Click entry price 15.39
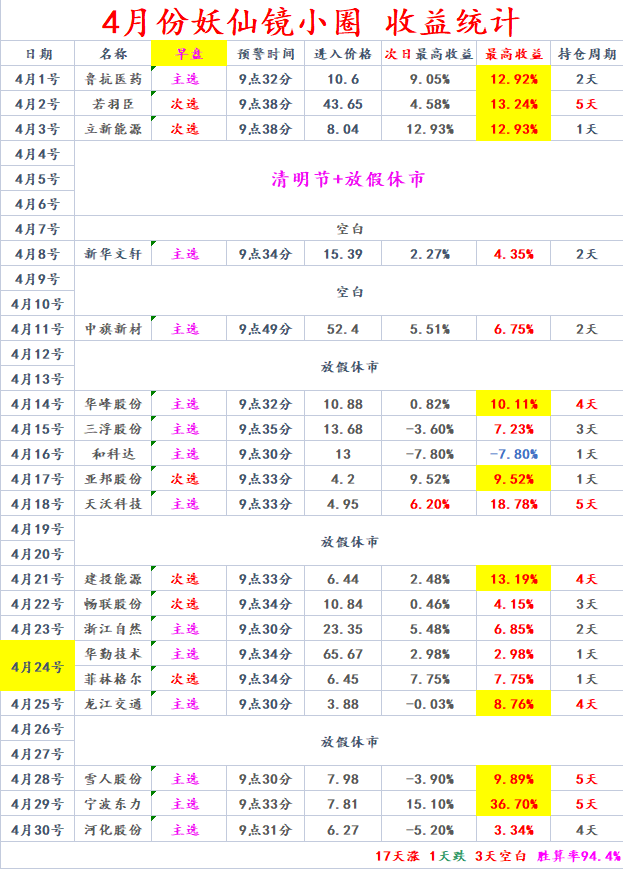Viewport: 623px width, 869px height. [x=343, y=254]
